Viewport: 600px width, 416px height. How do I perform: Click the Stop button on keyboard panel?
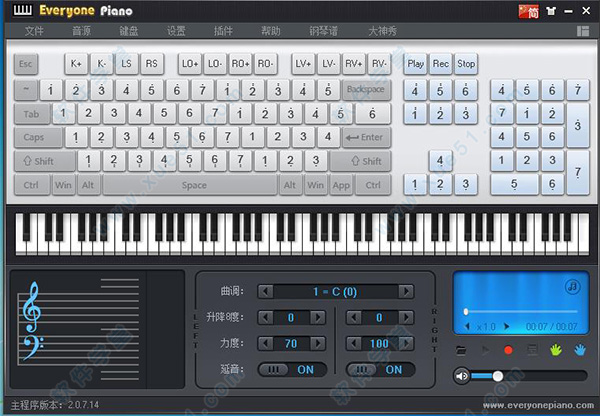[466, 64]
